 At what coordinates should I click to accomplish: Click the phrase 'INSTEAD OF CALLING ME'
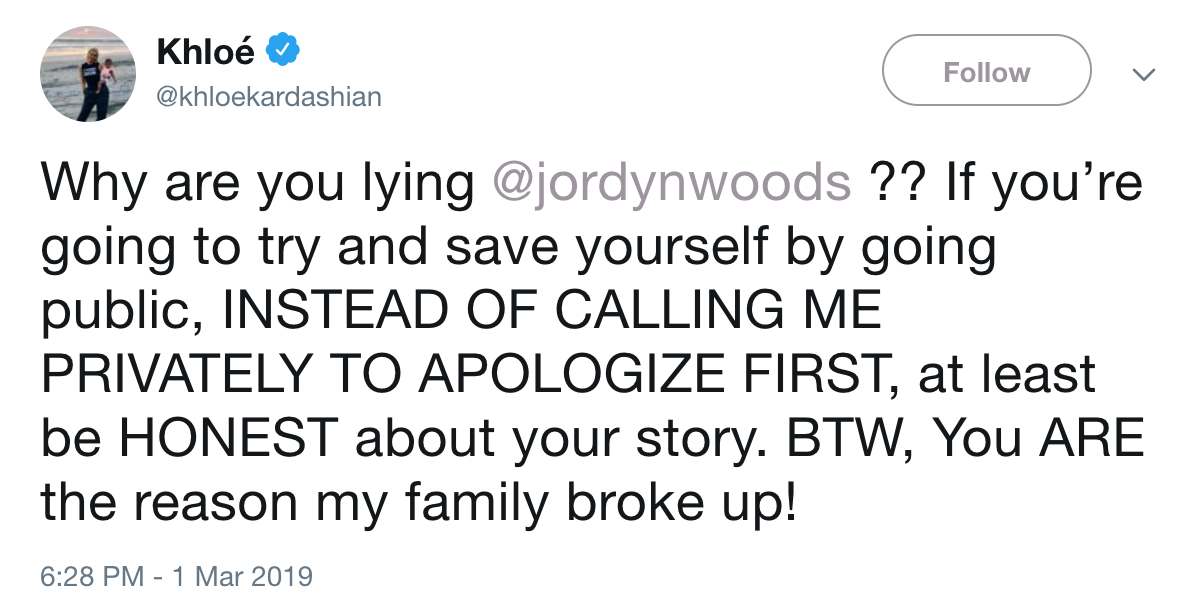tap(553, 312)
